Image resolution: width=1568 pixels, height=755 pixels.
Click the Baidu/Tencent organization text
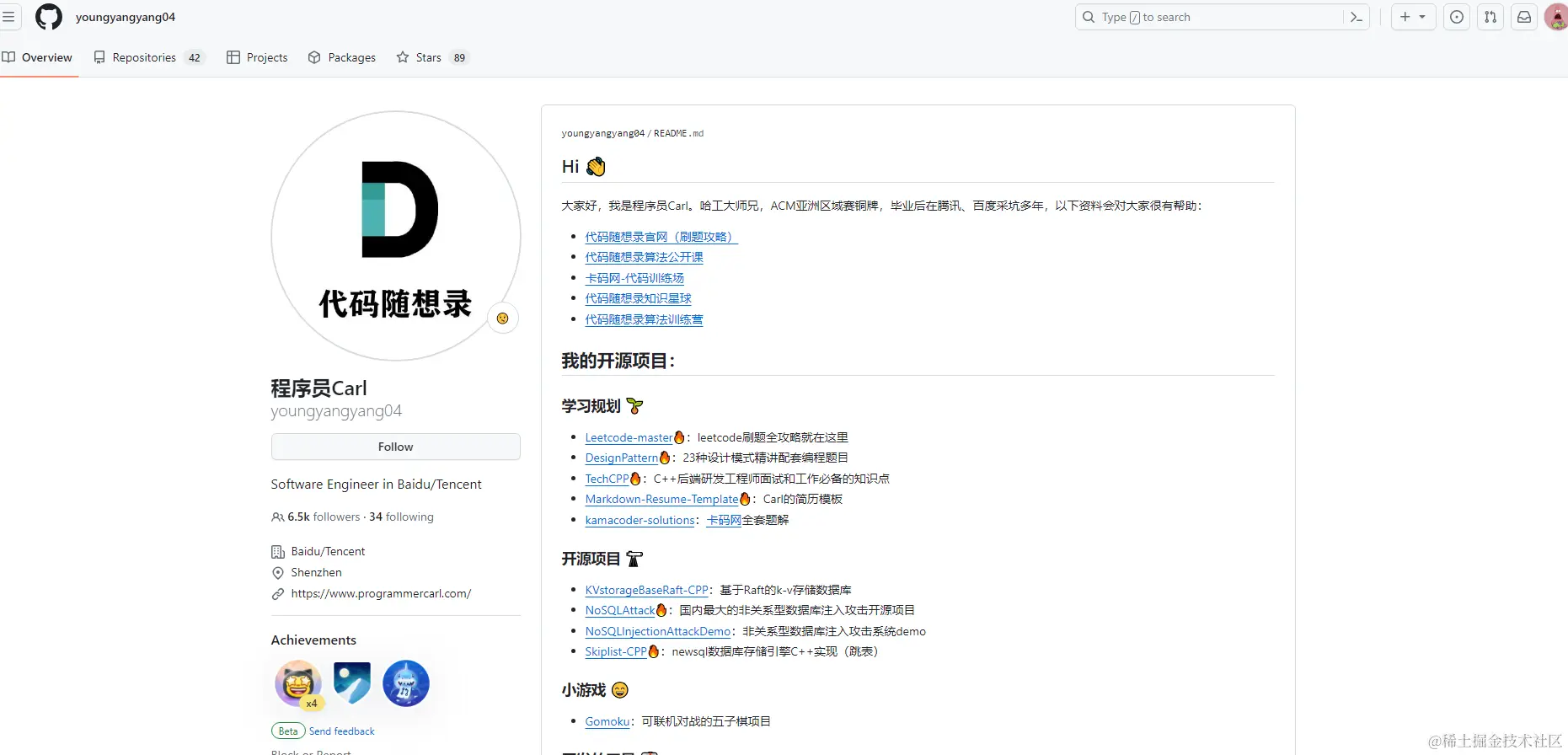tap(328, 551)
